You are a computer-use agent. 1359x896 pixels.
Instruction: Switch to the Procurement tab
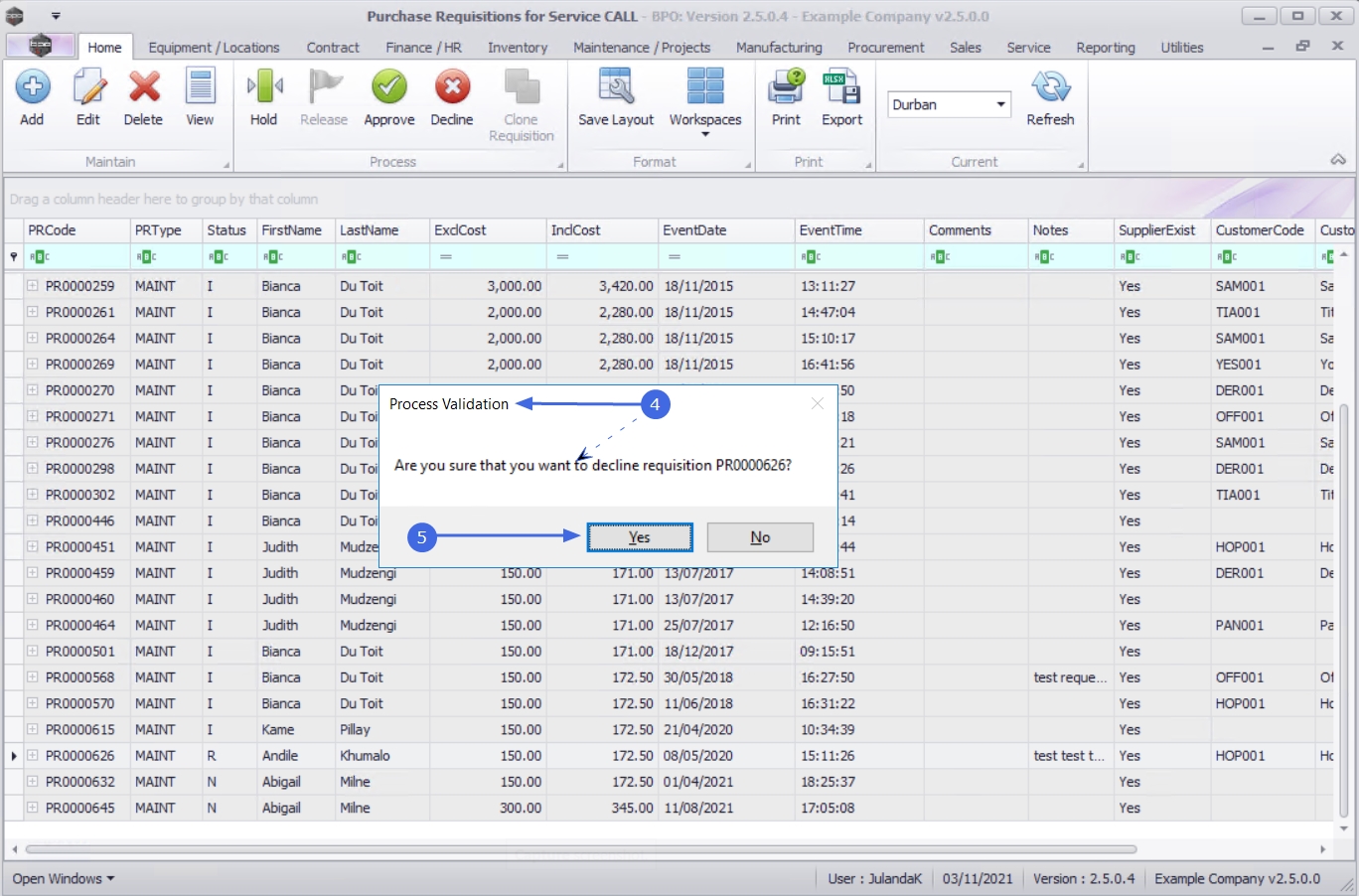click(885, 48)
